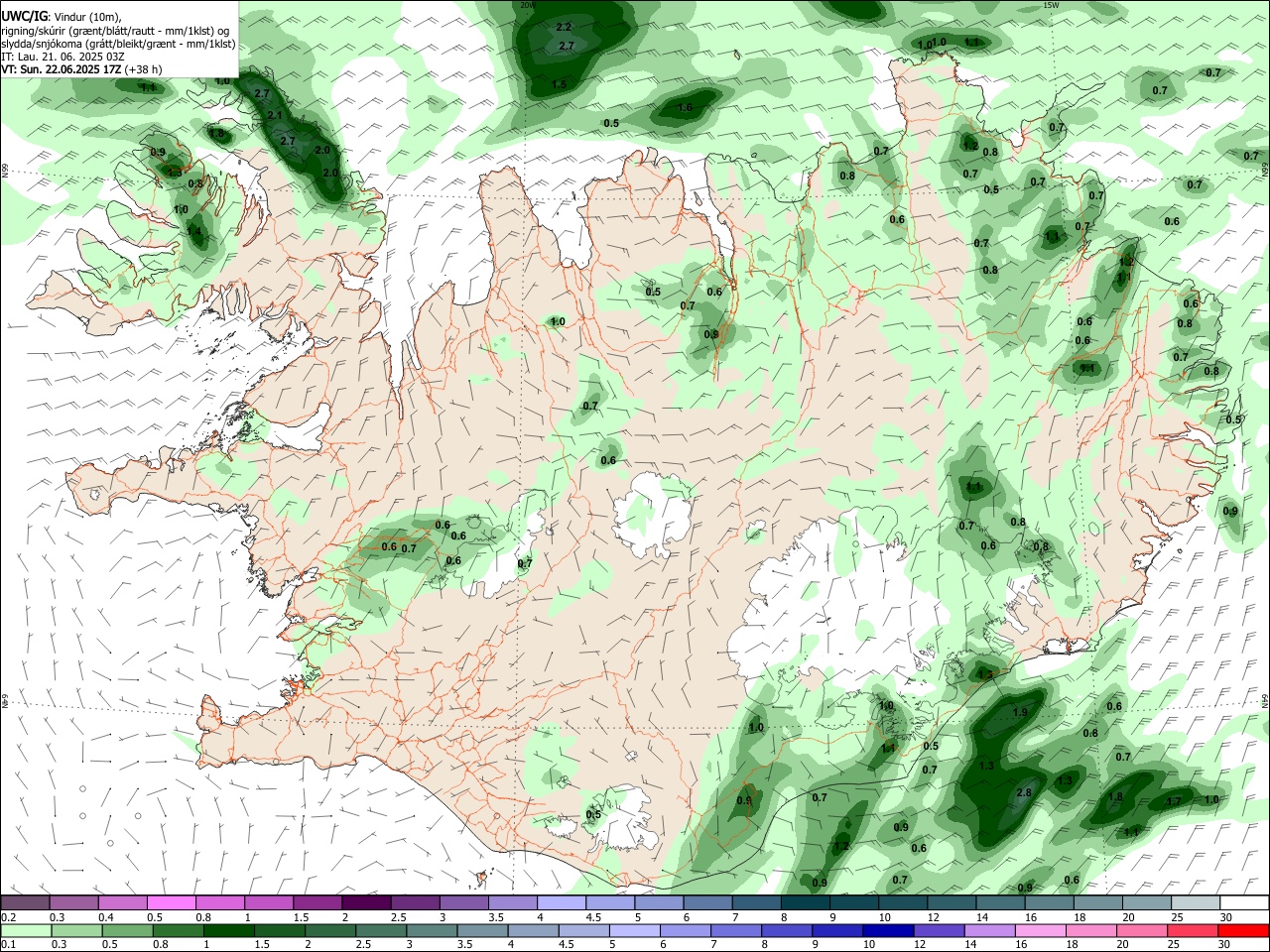Click the 'slydda/snjókoma' legend description line
The image size is (1270, 952).
118,44
